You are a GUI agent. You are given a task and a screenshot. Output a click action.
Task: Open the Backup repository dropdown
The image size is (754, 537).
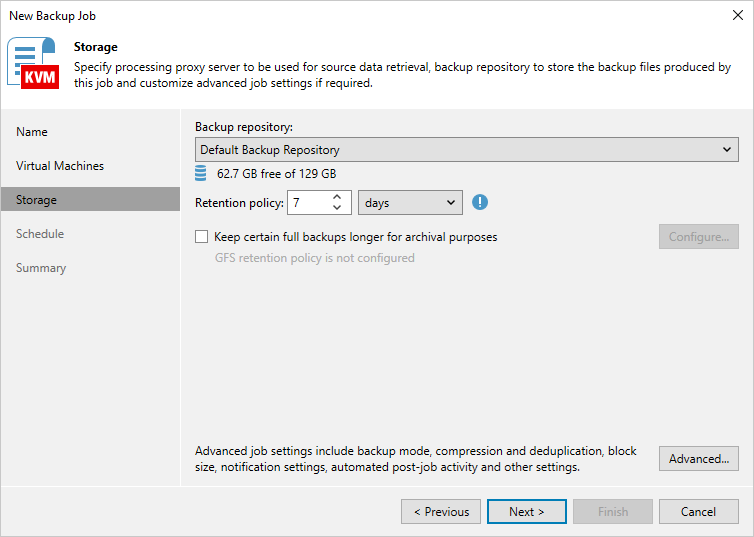coord(466,150)
